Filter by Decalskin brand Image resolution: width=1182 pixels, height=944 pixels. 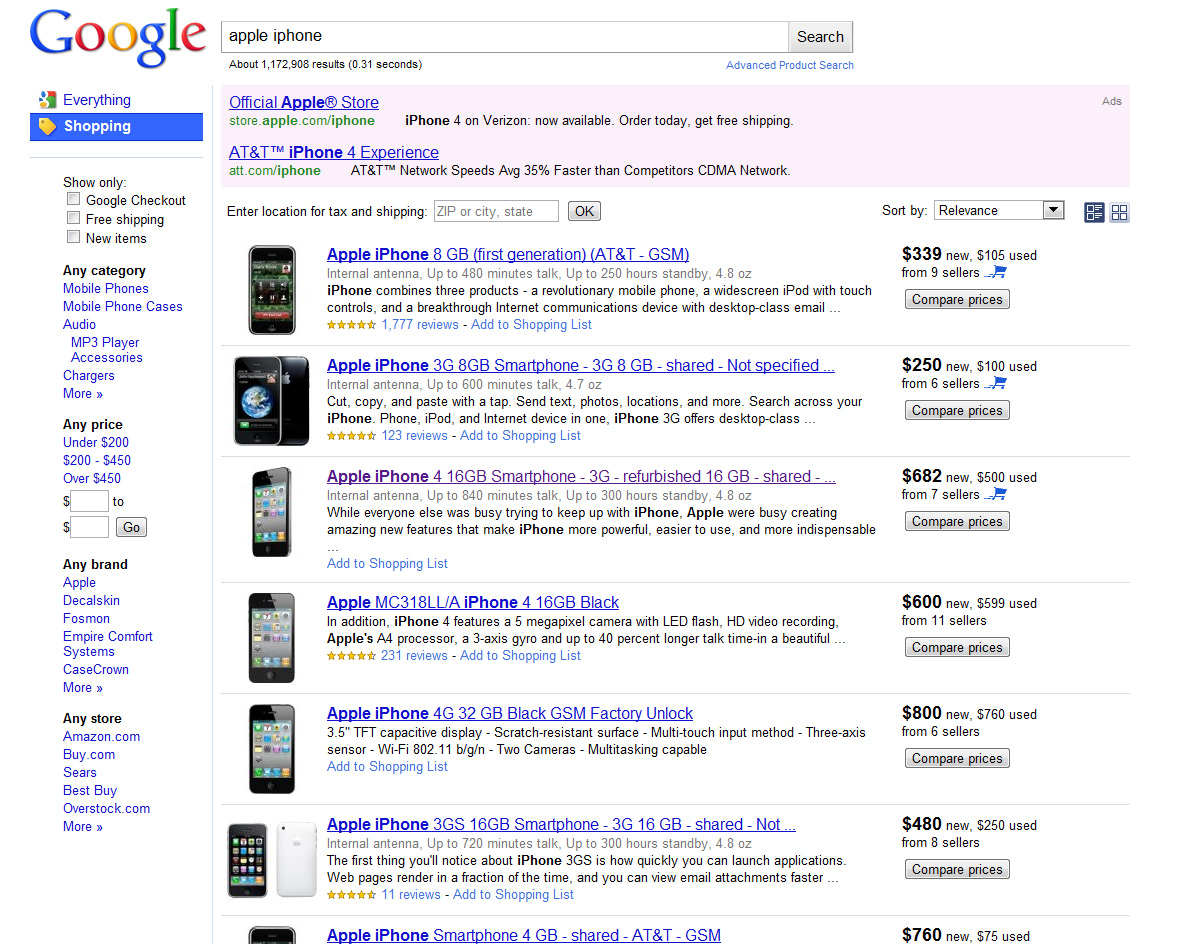(91, 601)
